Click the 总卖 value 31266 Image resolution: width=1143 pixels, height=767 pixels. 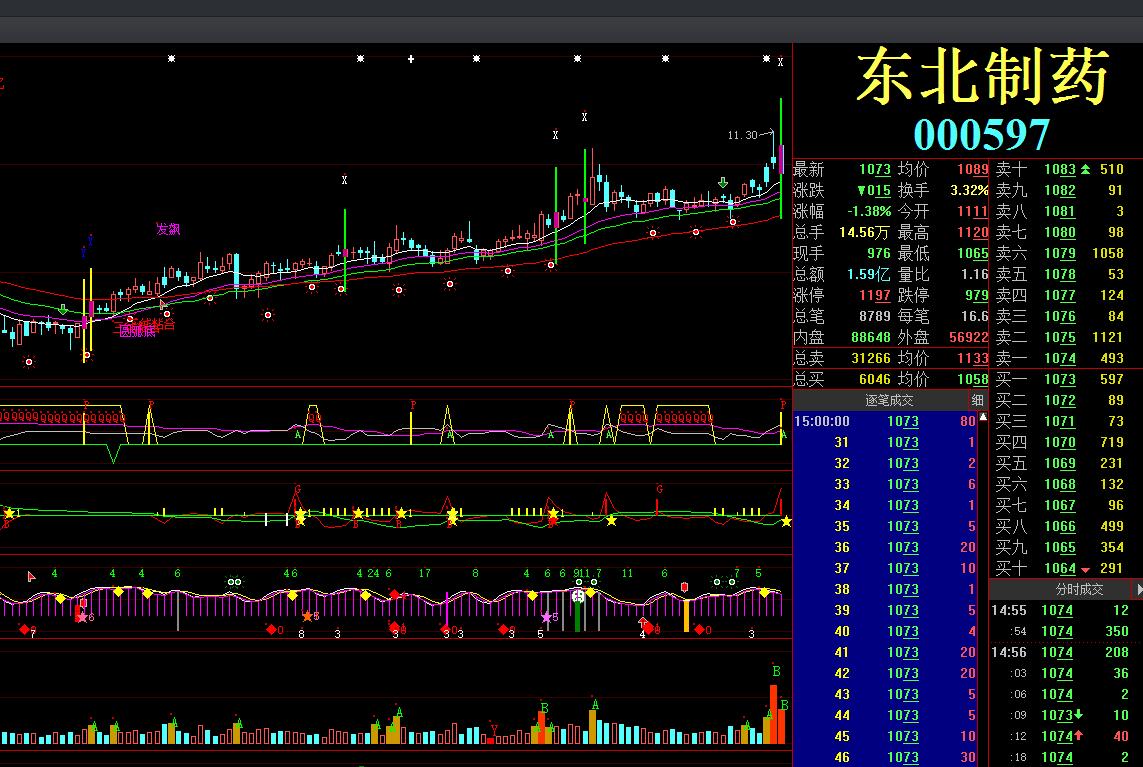870,358
